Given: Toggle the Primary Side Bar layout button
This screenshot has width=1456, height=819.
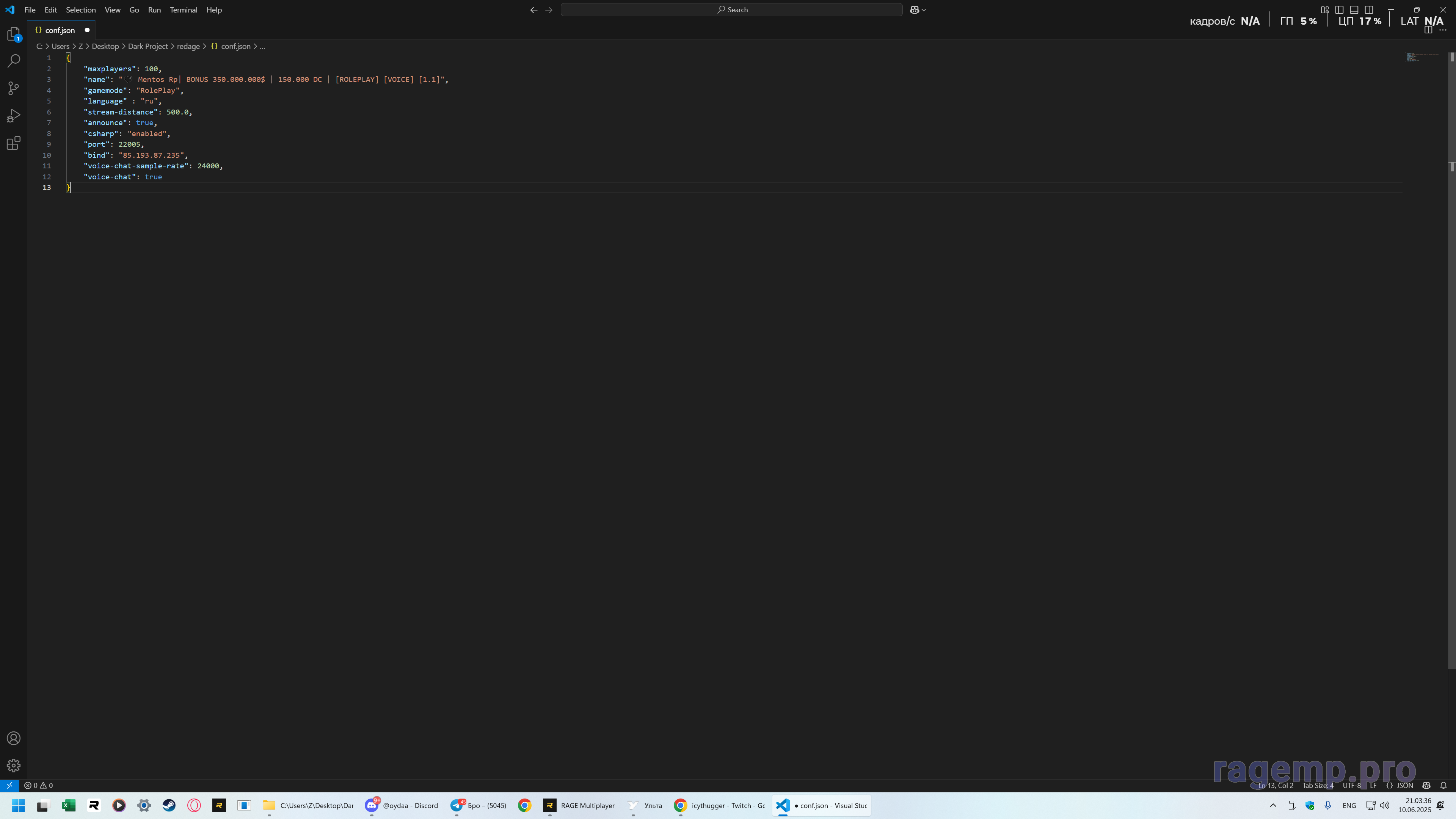Looking at the screenshot, I should (1339, 9).
